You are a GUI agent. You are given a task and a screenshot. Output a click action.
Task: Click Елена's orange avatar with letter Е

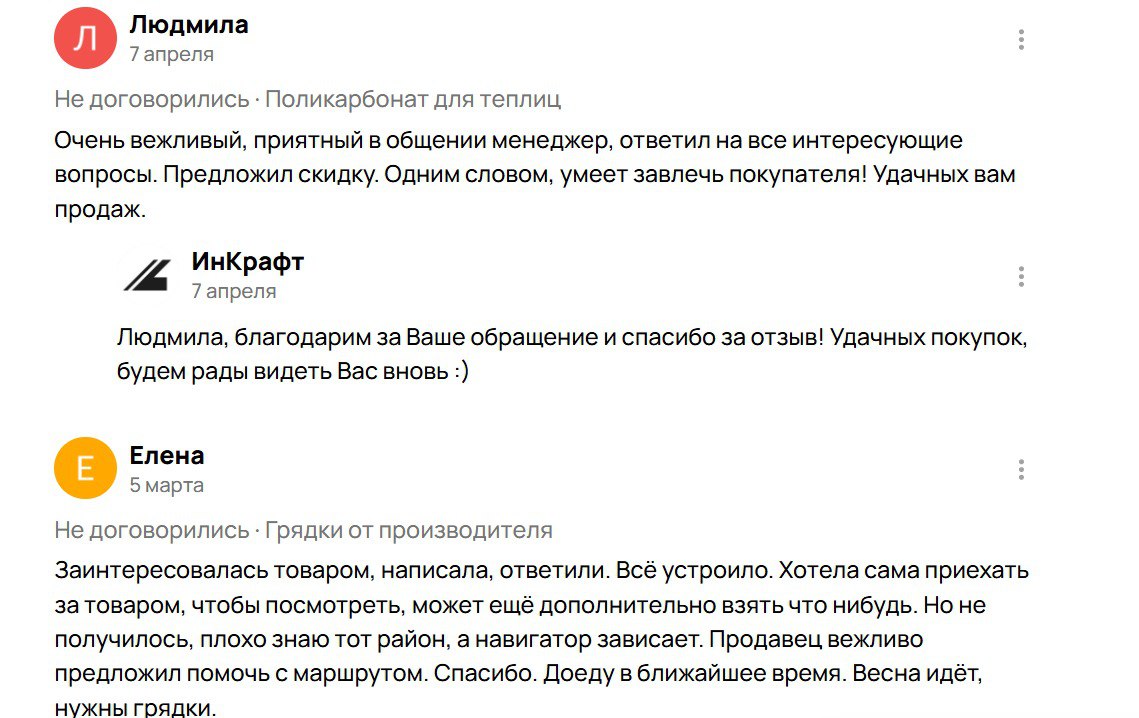click(85, 468)
